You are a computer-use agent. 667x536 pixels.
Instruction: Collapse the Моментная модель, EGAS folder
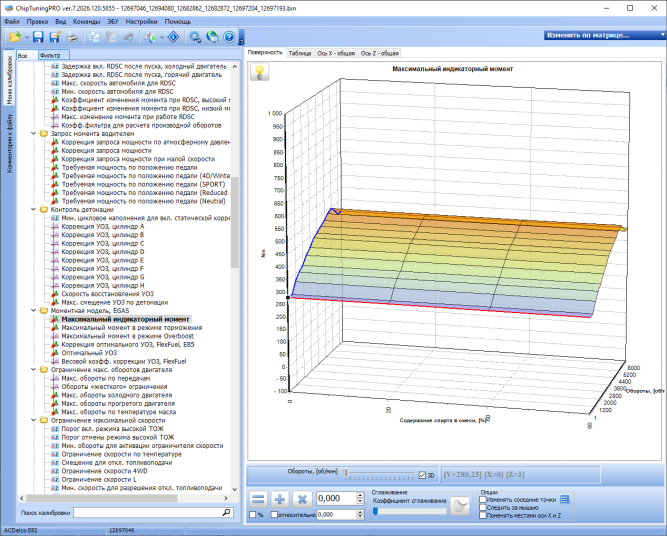click(x=34, y=311)
